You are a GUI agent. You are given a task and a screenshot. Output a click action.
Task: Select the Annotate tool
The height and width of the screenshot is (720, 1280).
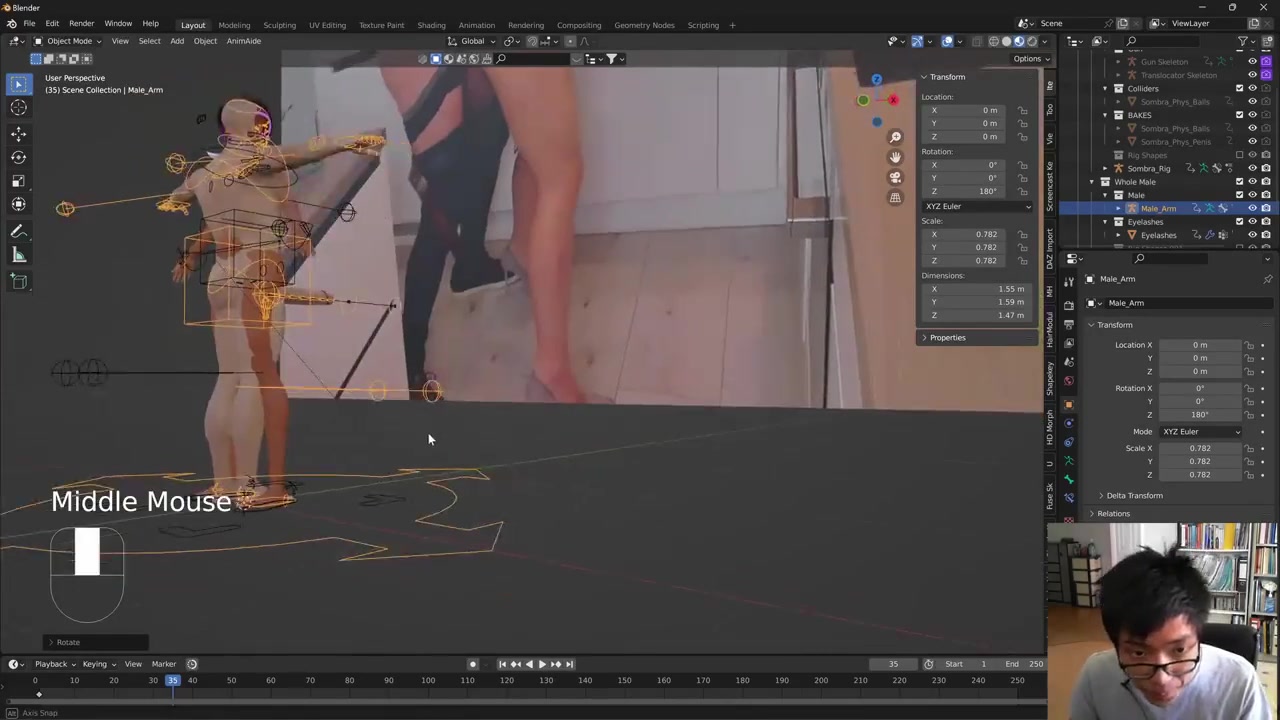(18, 231)
